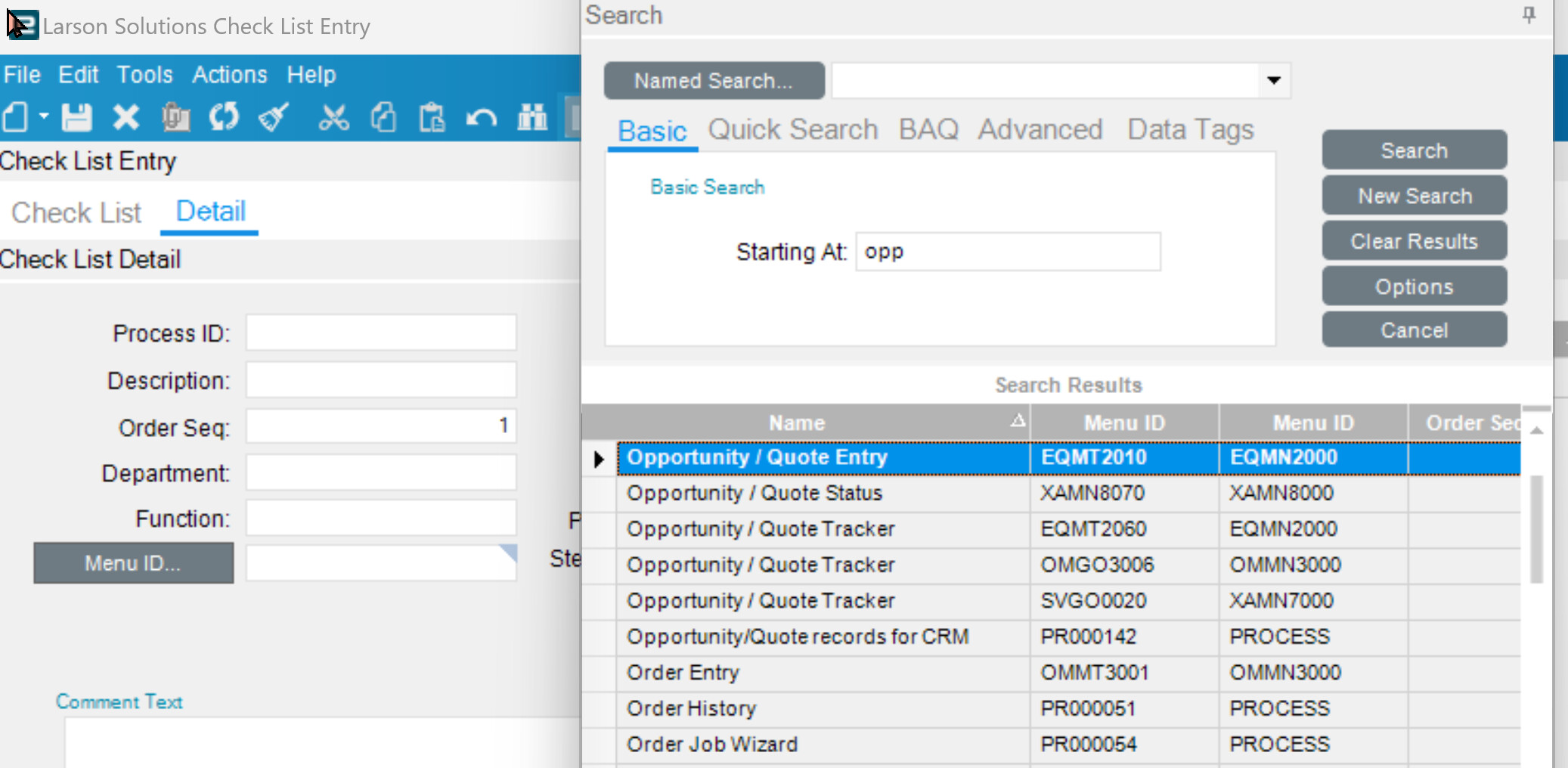Click the Search button
The height and width of the screenshot is (768, 1568).
point(1414,150)
